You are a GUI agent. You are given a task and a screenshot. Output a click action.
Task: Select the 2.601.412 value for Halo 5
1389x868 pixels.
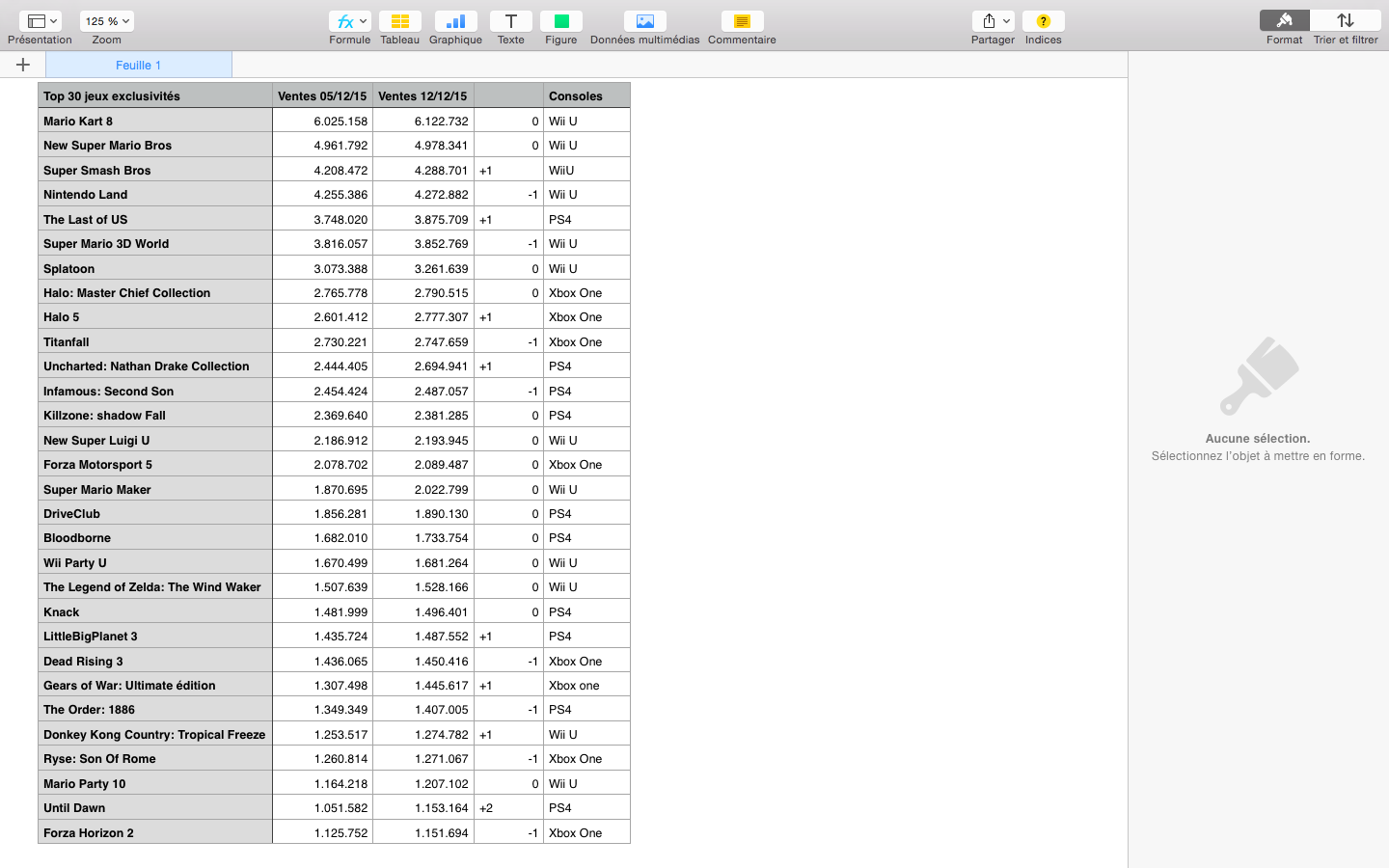coord(322,316)
